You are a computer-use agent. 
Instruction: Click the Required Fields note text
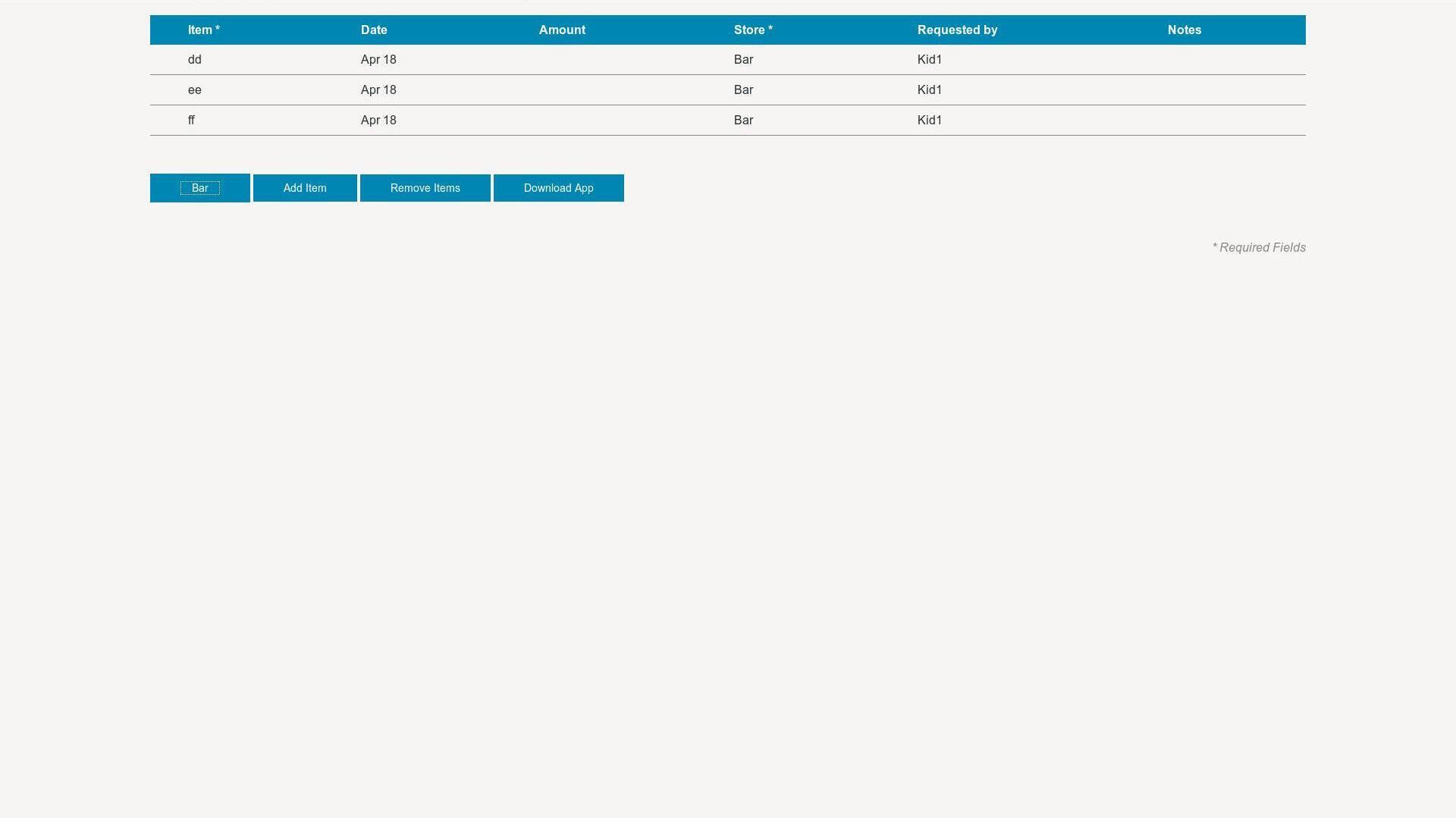1259,248
